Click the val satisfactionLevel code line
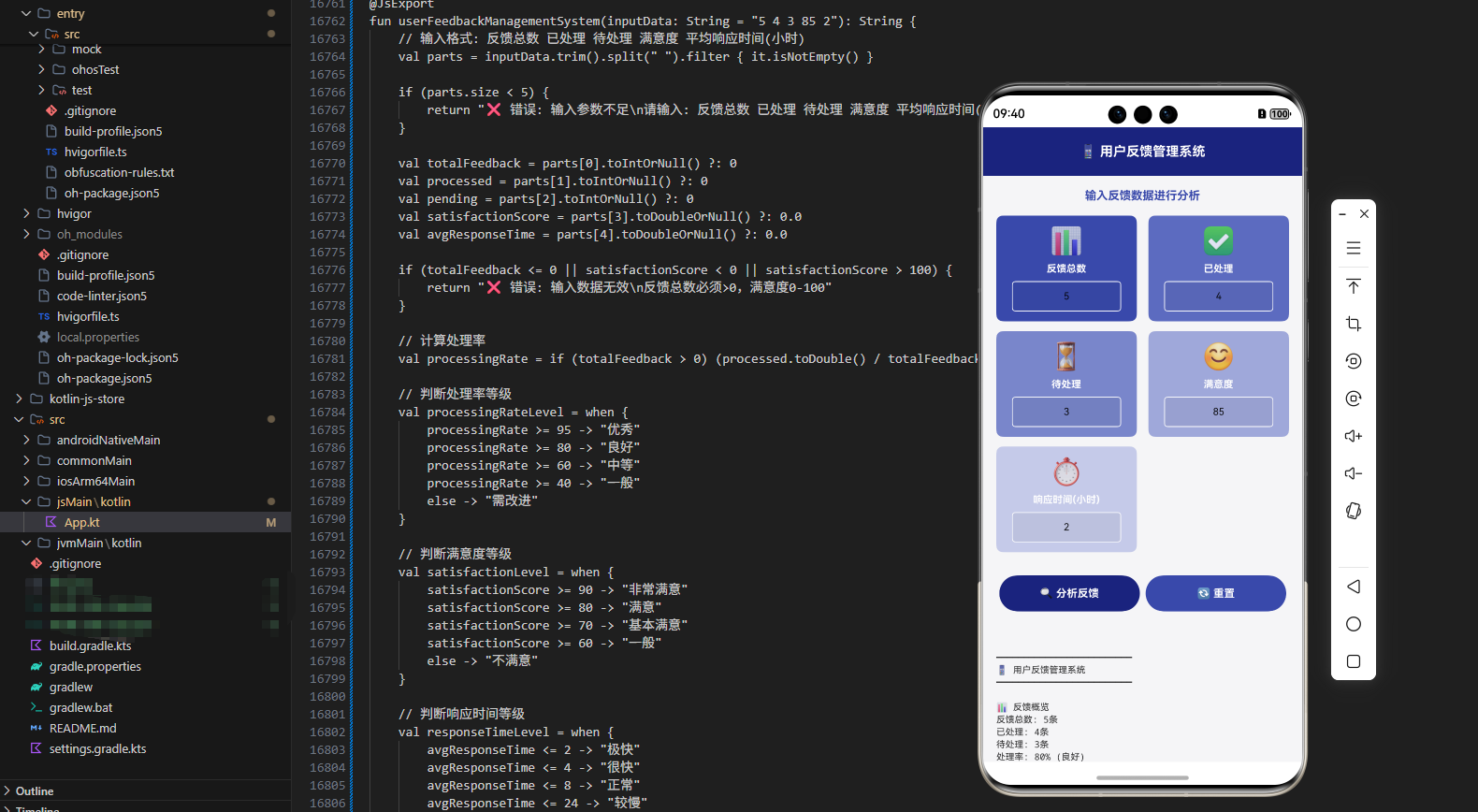Viewport: 1478px width, 812px height. [x=506, y=572]
